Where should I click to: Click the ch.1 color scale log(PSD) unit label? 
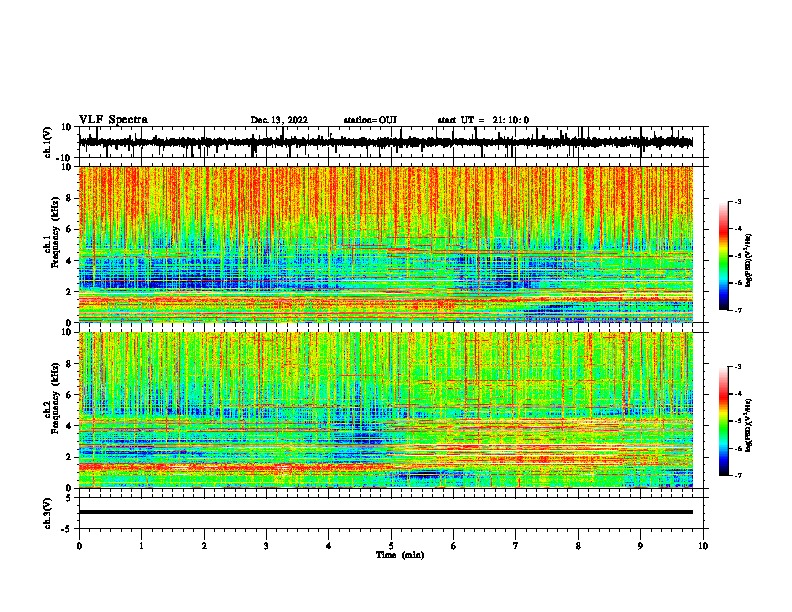749,261
